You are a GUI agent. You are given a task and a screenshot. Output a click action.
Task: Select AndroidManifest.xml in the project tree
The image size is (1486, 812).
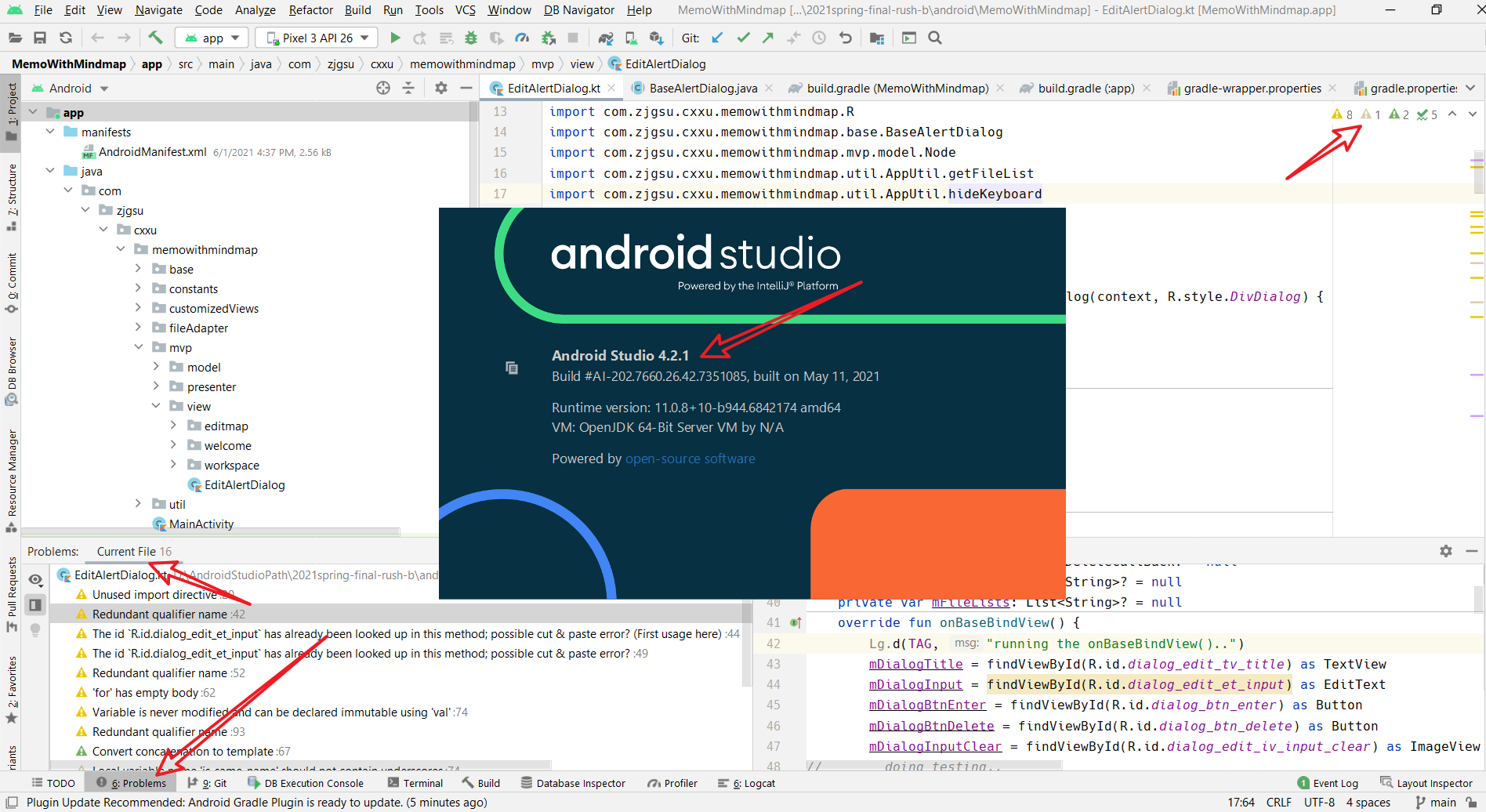tap(153, 152)
